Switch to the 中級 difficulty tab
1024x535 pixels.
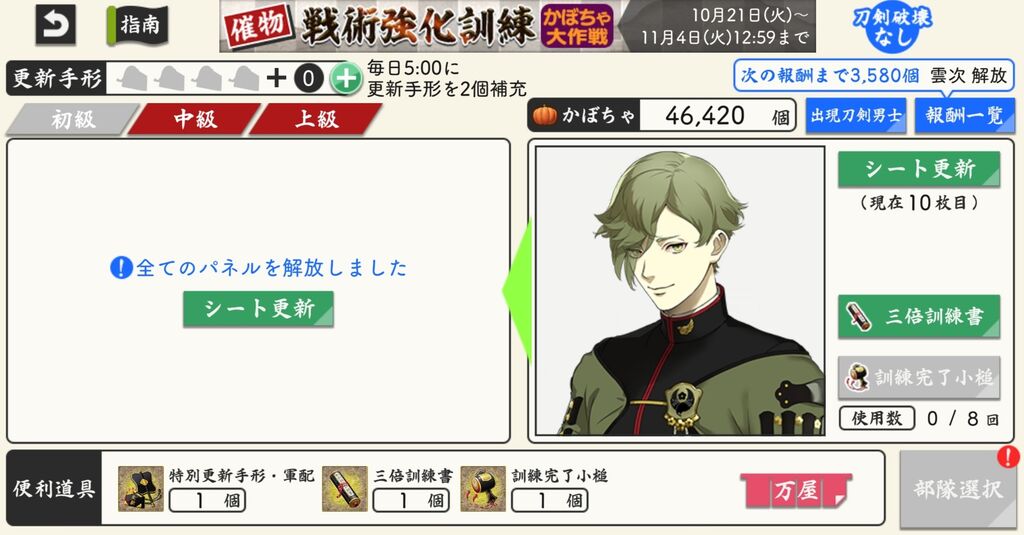pos(195,120)
